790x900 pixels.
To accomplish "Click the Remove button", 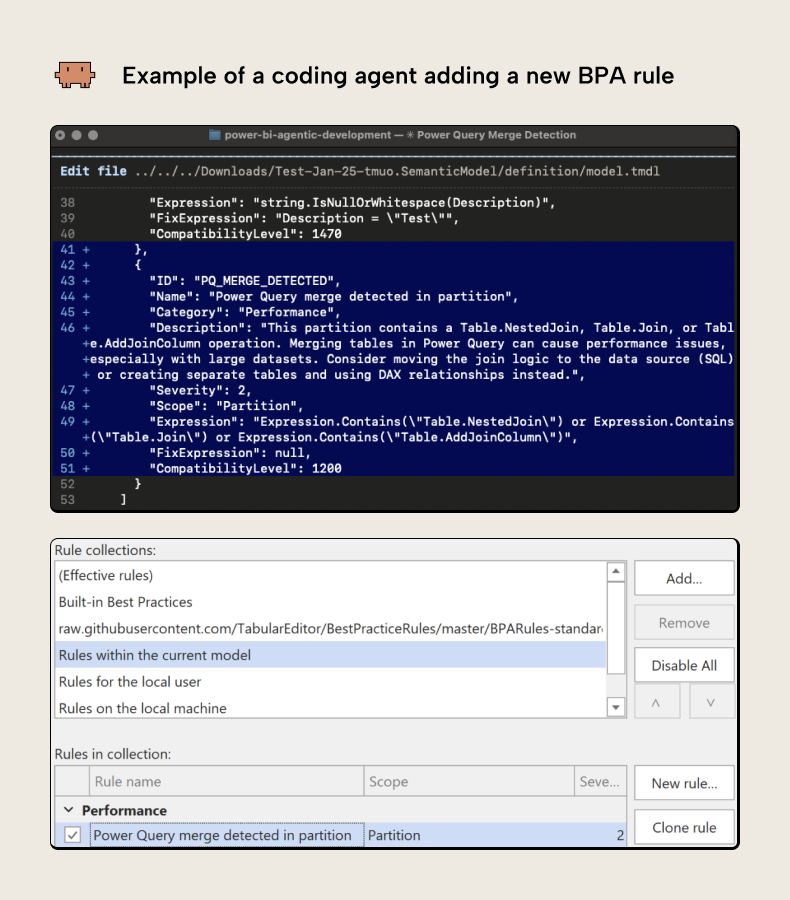I will click(684, 621).
